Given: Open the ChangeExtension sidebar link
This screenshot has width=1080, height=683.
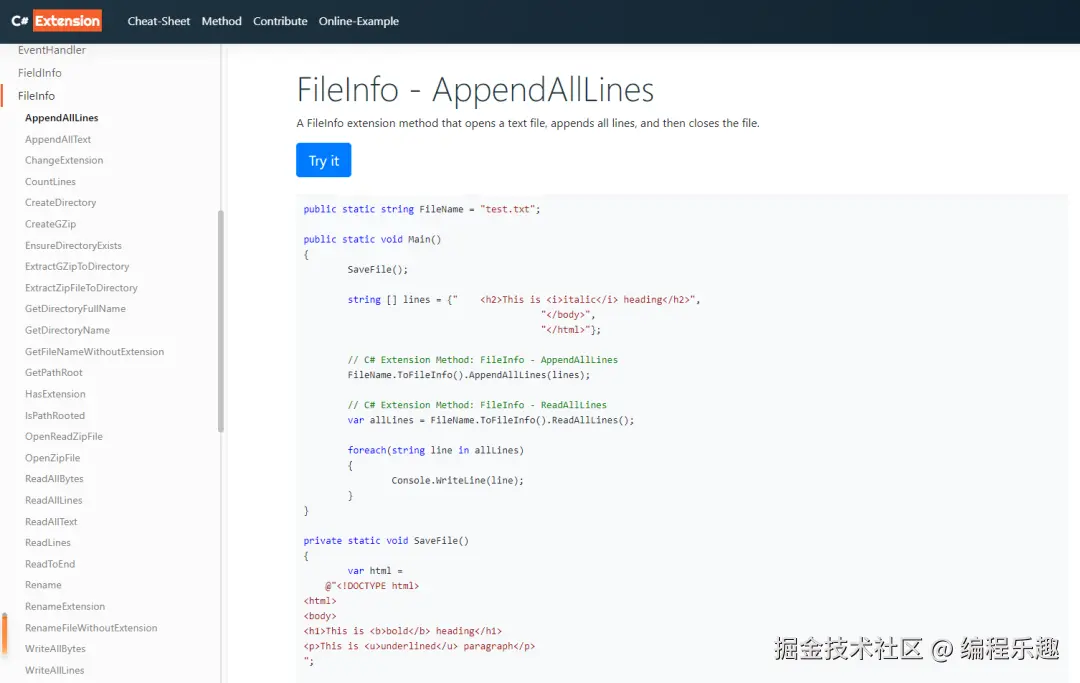Looking at the screenshot, I should [64, 160].
